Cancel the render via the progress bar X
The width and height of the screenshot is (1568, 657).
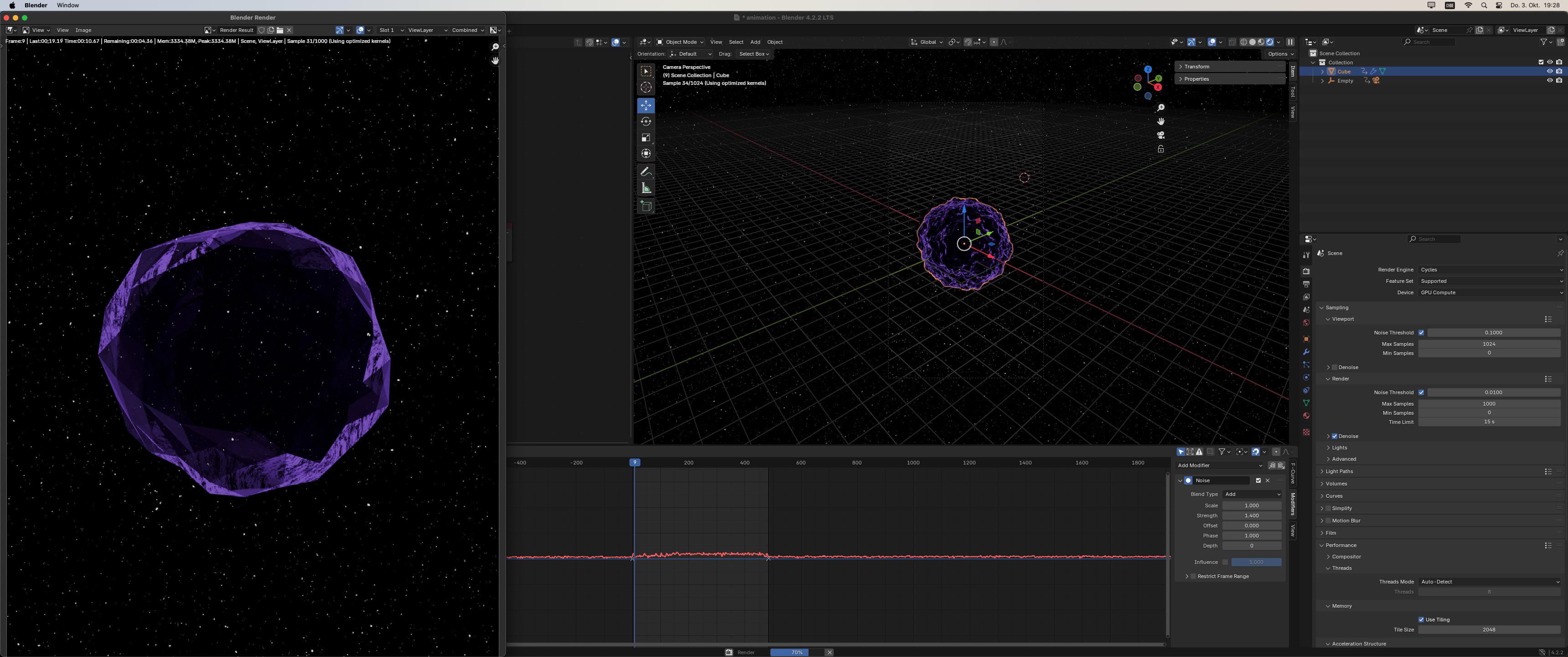coord(829,652)
